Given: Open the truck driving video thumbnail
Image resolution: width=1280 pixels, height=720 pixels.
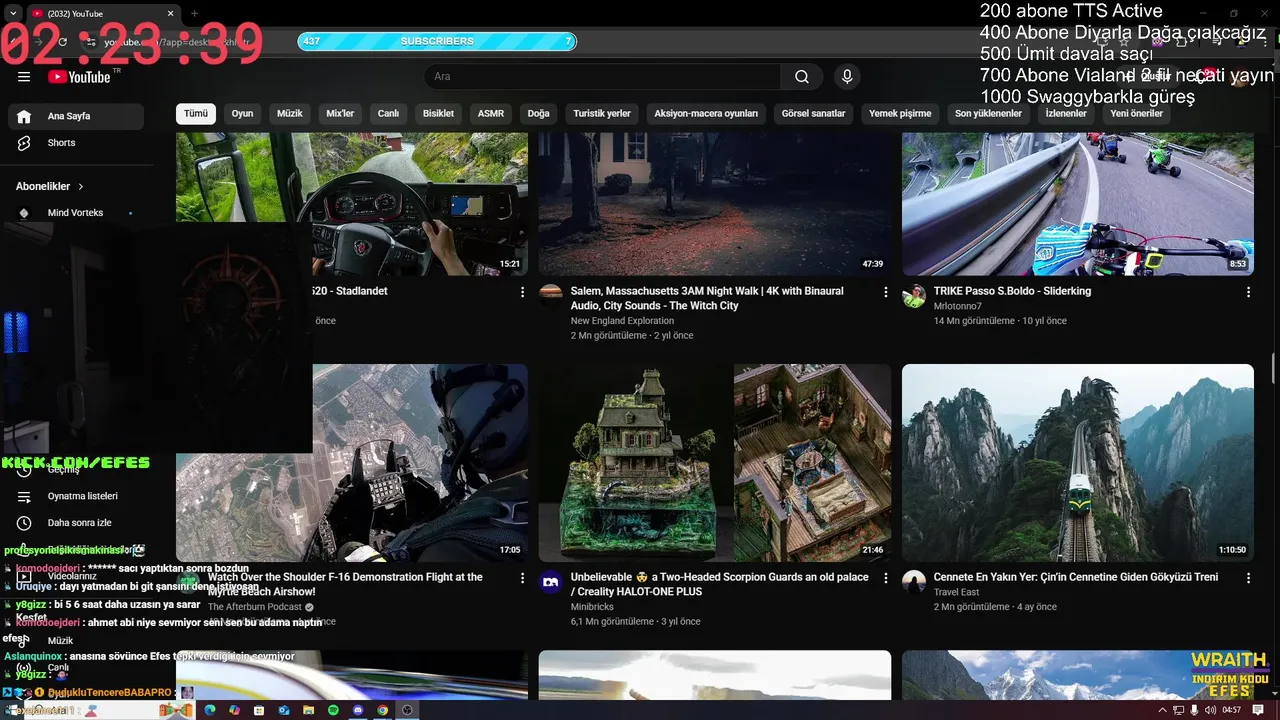Looking at the screenshot, I should (x=352, y=204).
